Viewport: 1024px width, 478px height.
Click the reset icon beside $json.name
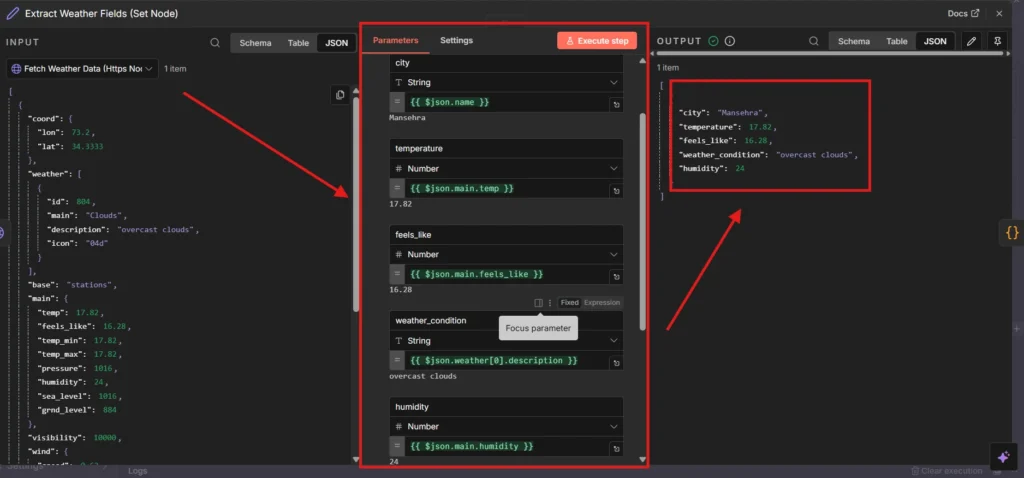616,104
